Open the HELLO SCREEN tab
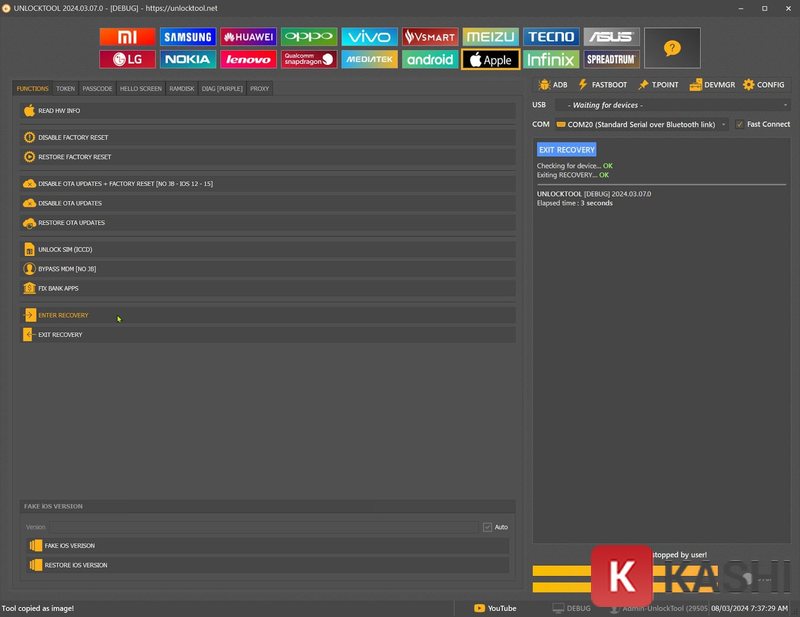Viewport: 800px width, 617px height. point(140,88)
